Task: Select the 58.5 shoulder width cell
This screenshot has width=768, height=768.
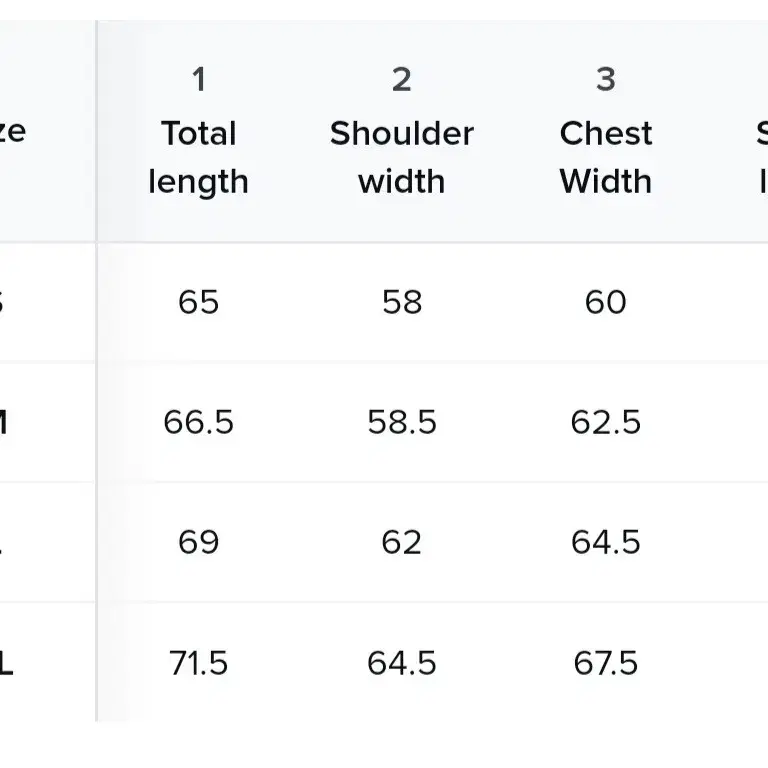Action: pyautogui.click(x=402, y=422)
